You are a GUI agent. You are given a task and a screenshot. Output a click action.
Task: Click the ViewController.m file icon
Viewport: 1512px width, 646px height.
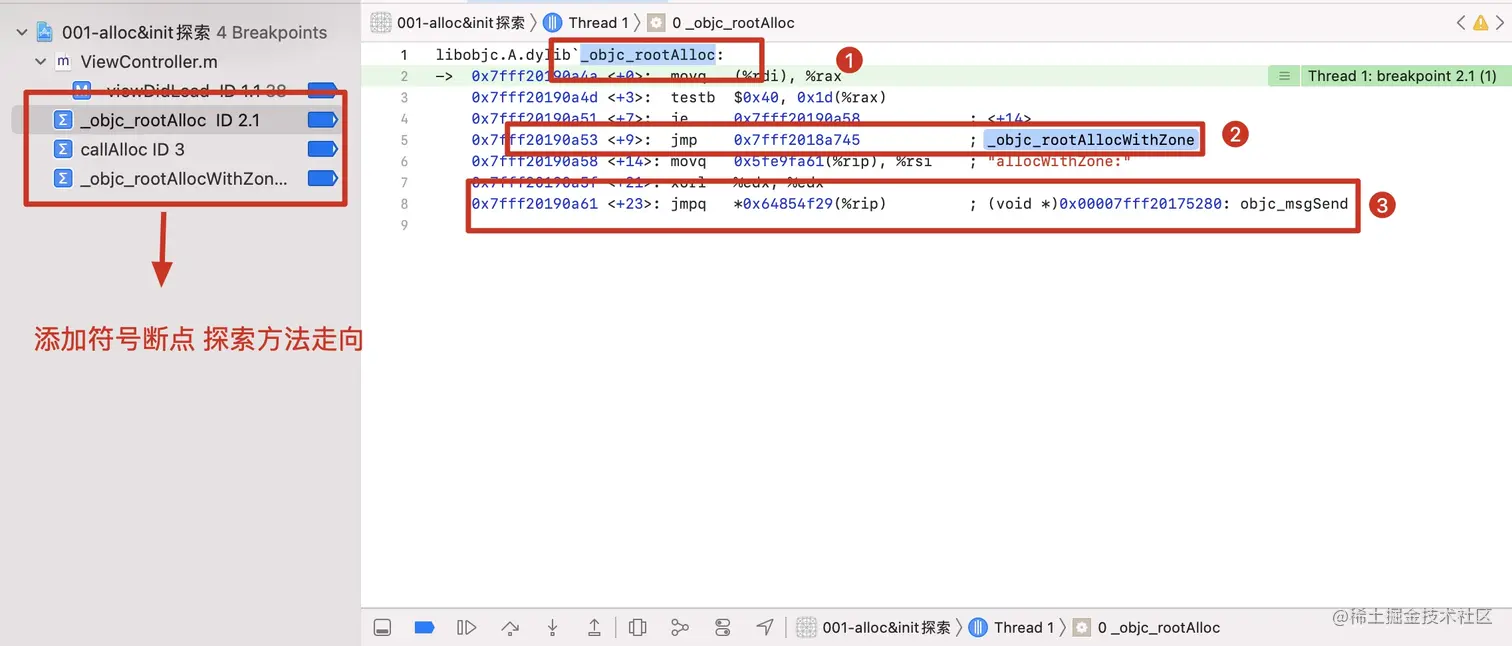[63, 62]
